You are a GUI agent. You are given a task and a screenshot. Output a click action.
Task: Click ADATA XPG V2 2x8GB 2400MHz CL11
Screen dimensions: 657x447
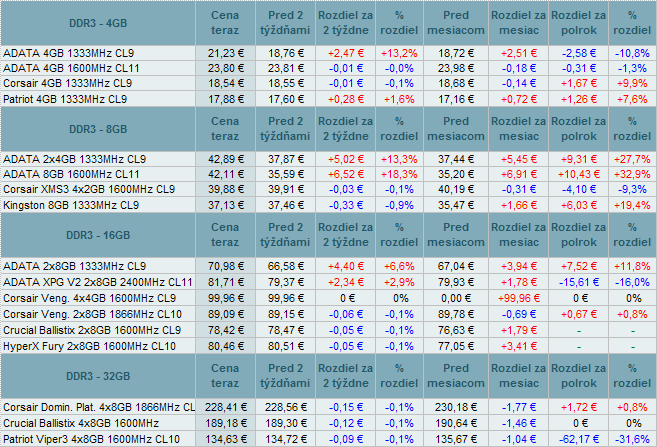(98, 282)
